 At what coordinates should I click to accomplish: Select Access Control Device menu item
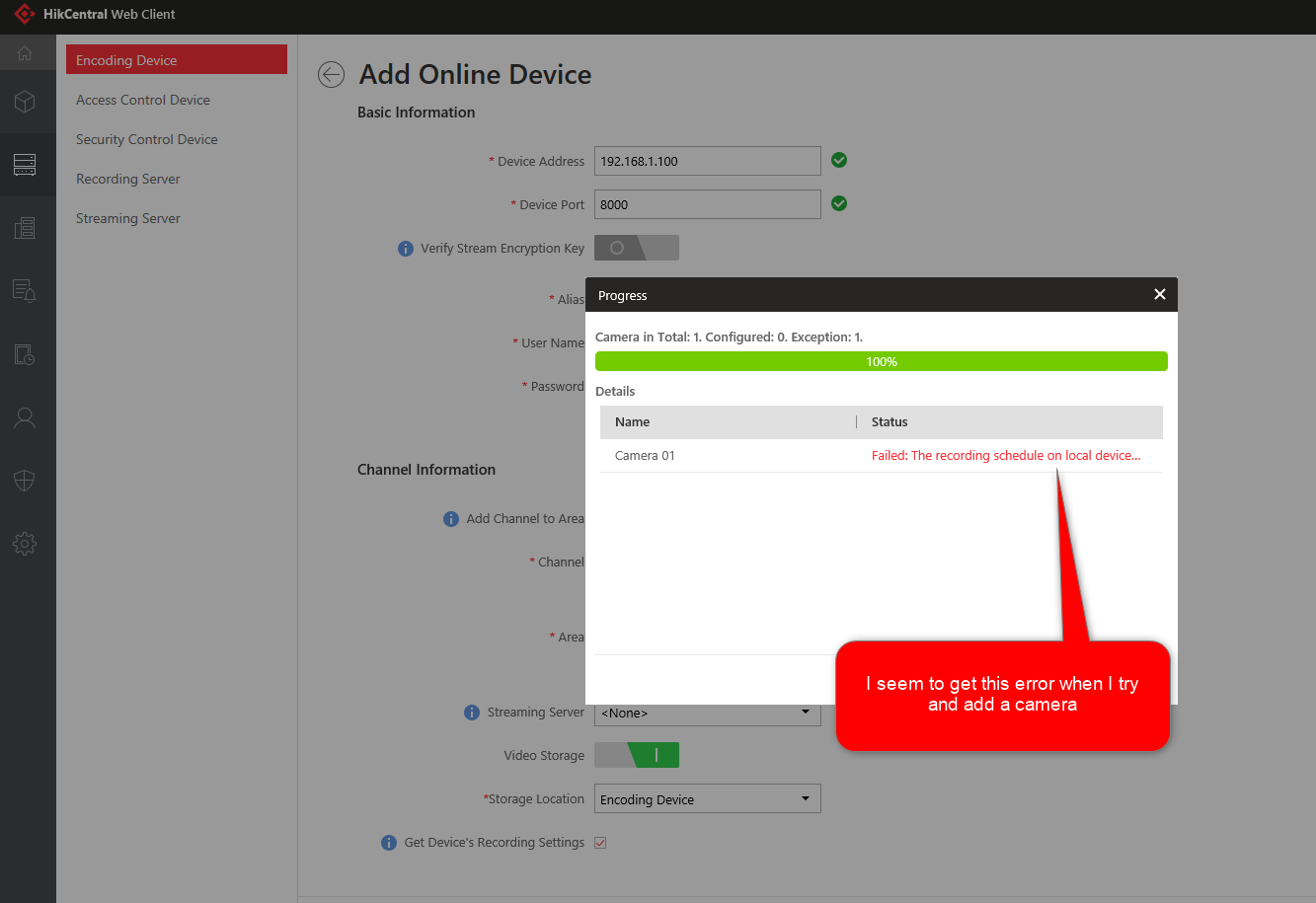tap(143, 100)
